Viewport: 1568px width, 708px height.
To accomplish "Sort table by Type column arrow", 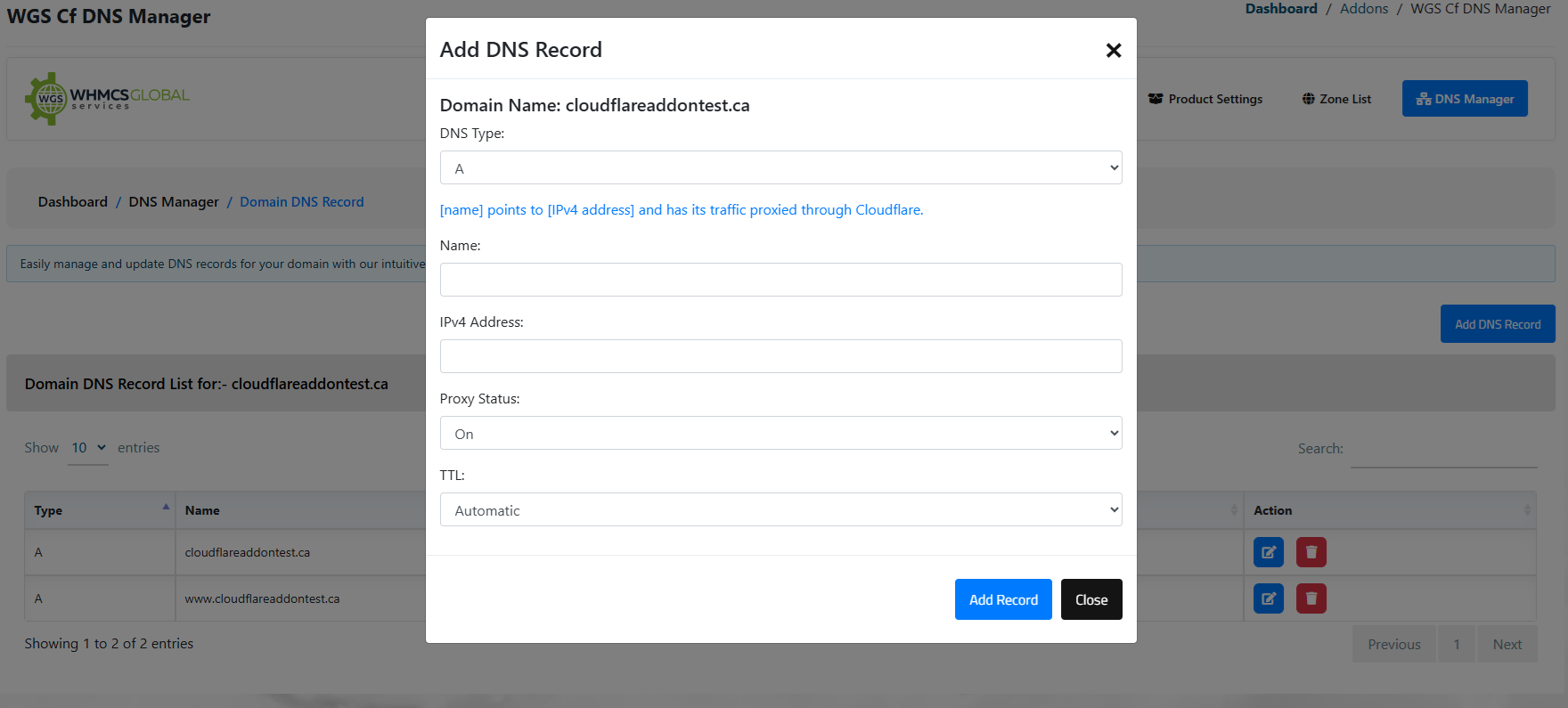I will point(166,508).
